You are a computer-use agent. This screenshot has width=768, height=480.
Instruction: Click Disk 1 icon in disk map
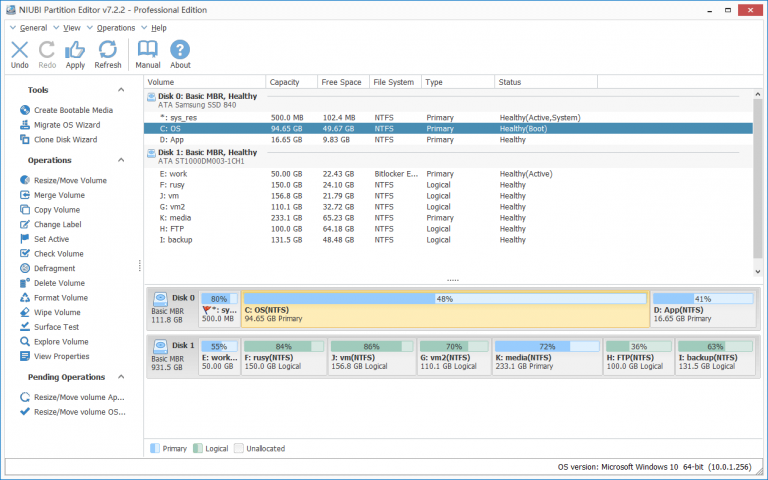pos(160,346)
